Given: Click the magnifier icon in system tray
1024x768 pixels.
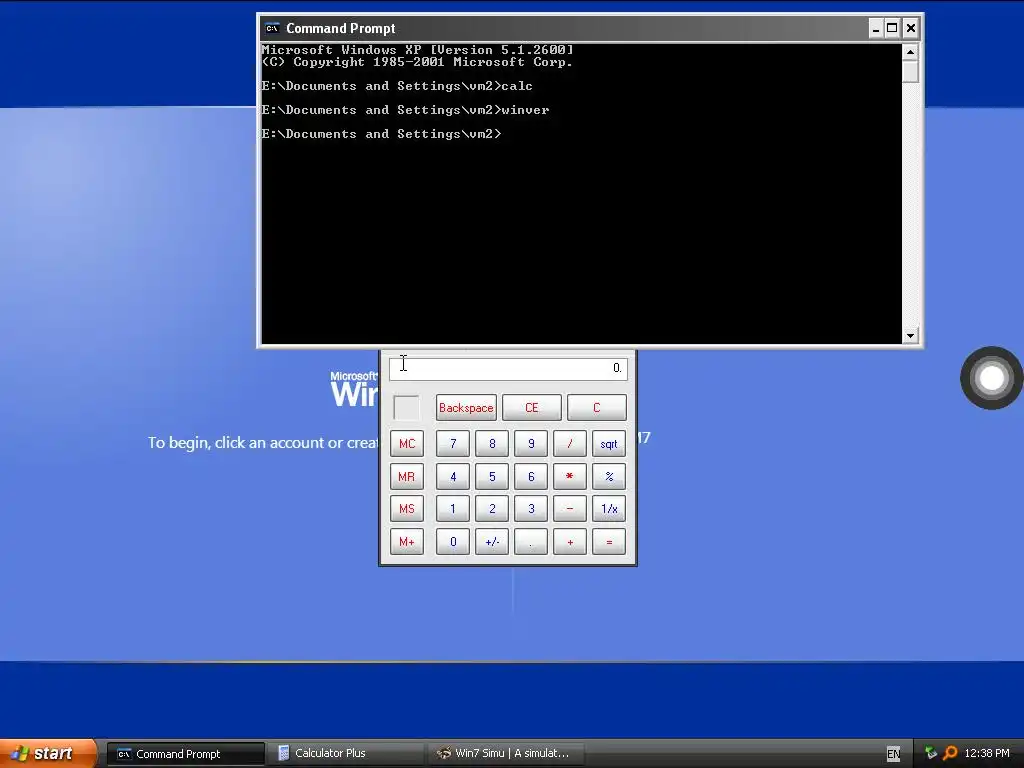Looking at the screenshot, I should pos(950,754).
